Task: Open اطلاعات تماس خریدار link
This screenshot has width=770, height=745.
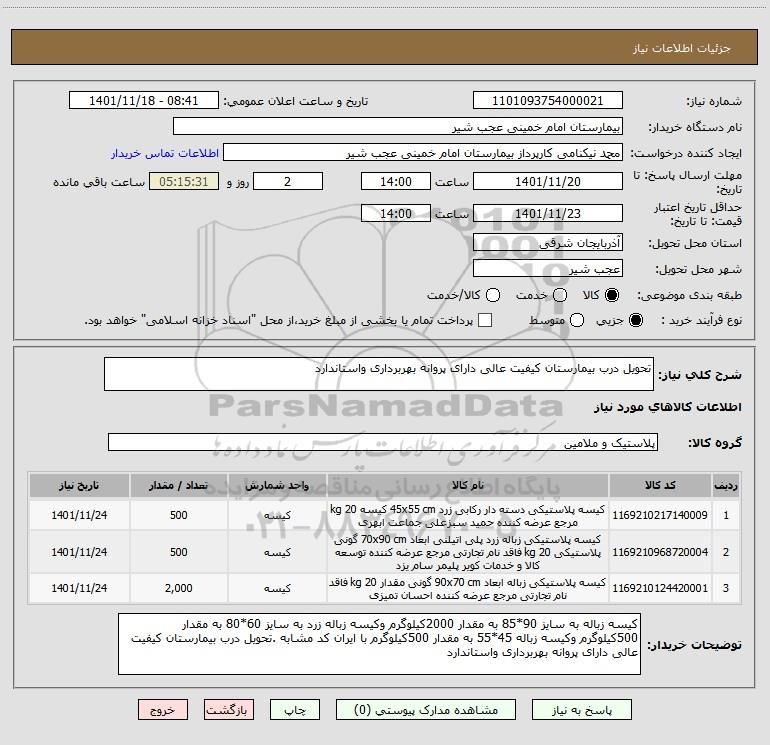Action: (x=165, y=153)
